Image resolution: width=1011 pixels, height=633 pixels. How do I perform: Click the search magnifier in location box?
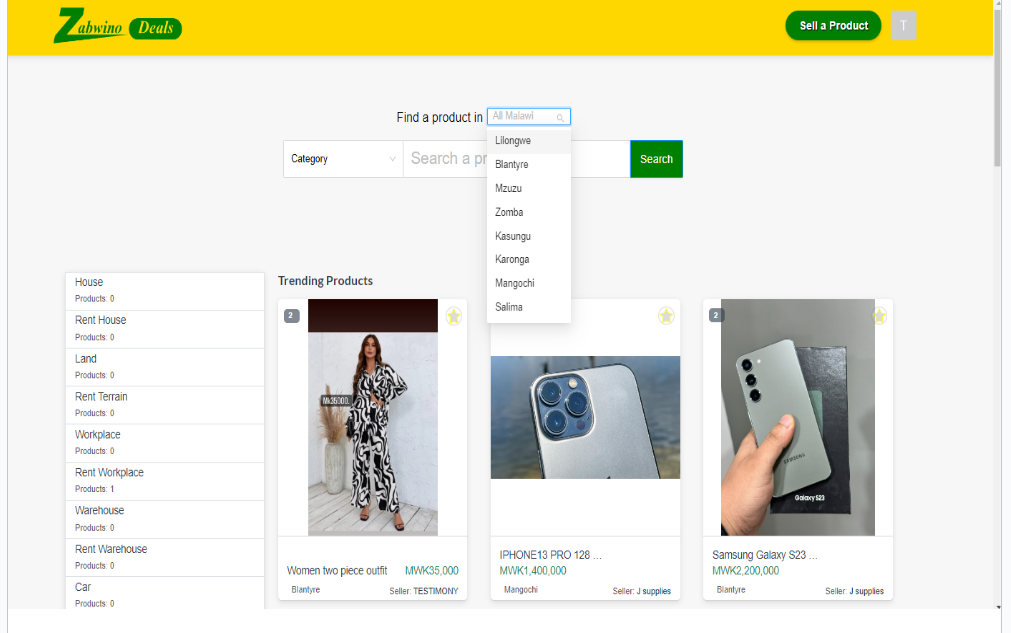coord(560,117)
